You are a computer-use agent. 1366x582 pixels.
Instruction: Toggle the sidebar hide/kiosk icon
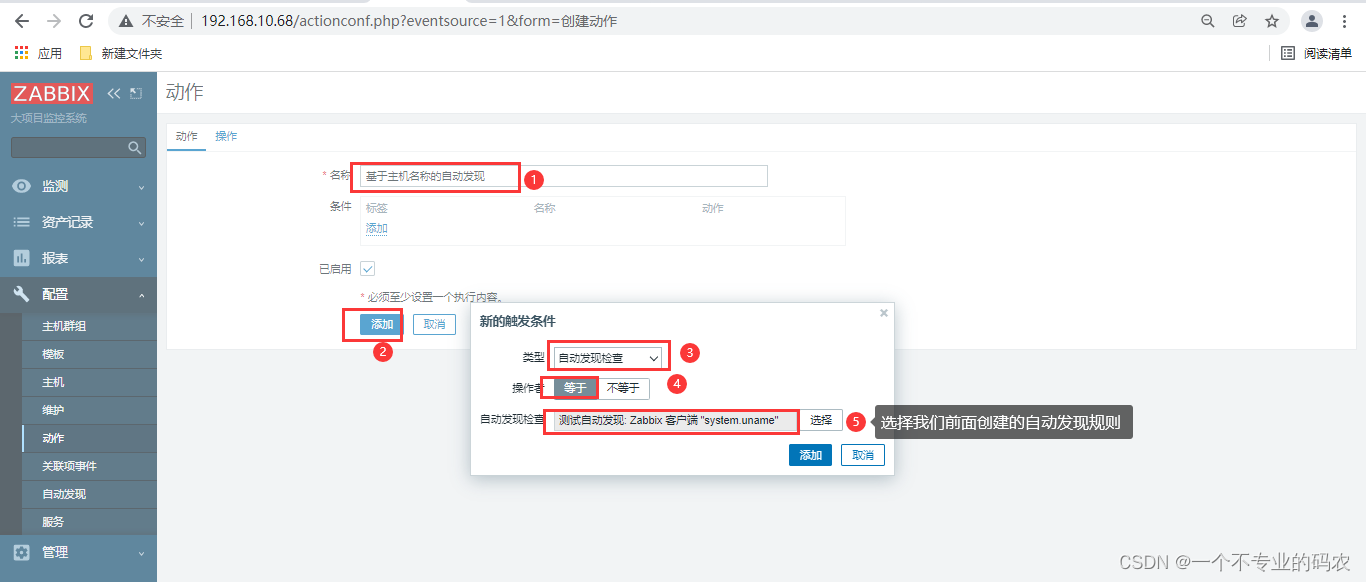coord(136,93)
